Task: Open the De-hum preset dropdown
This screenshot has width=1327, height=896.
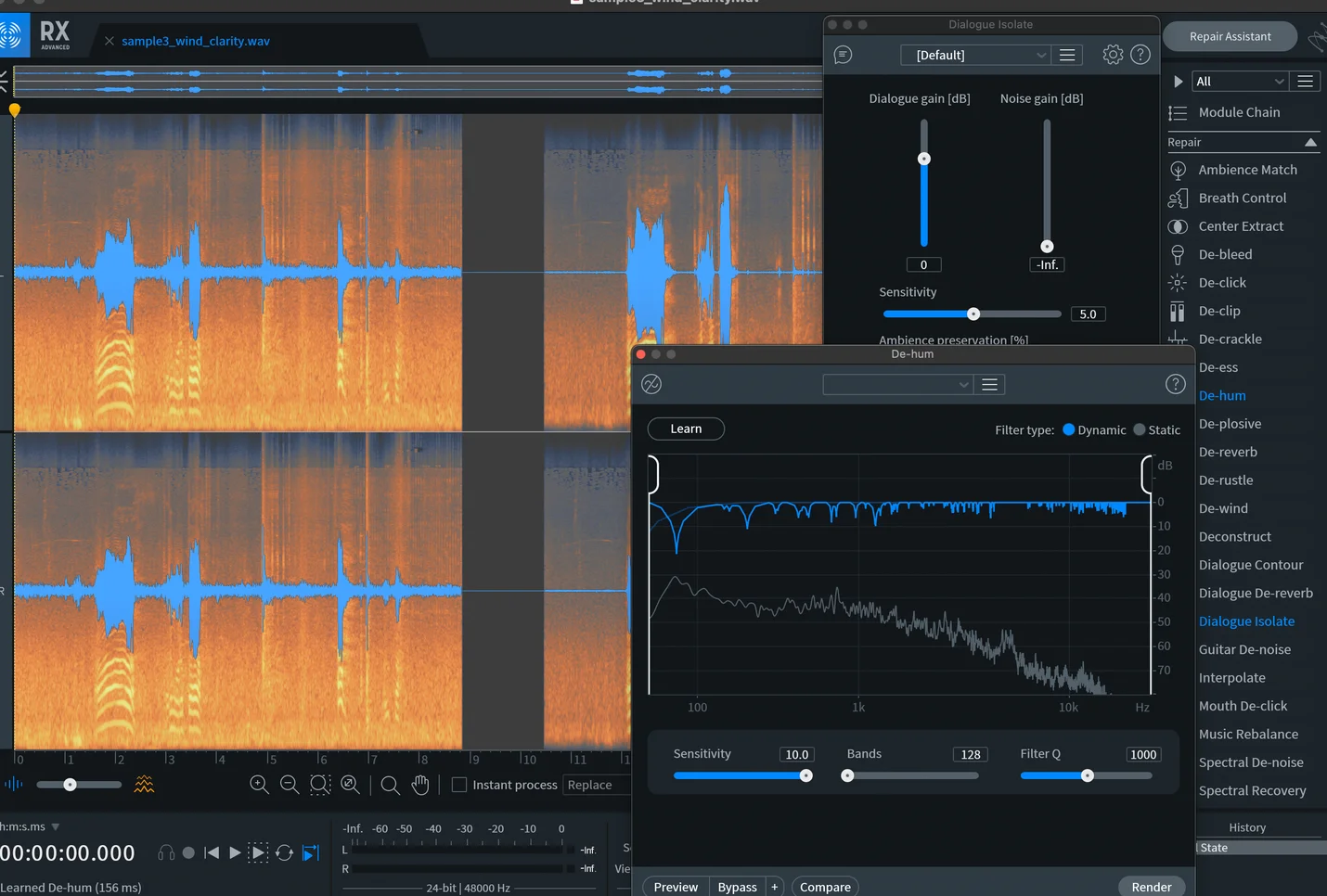Action: (897, 384)
